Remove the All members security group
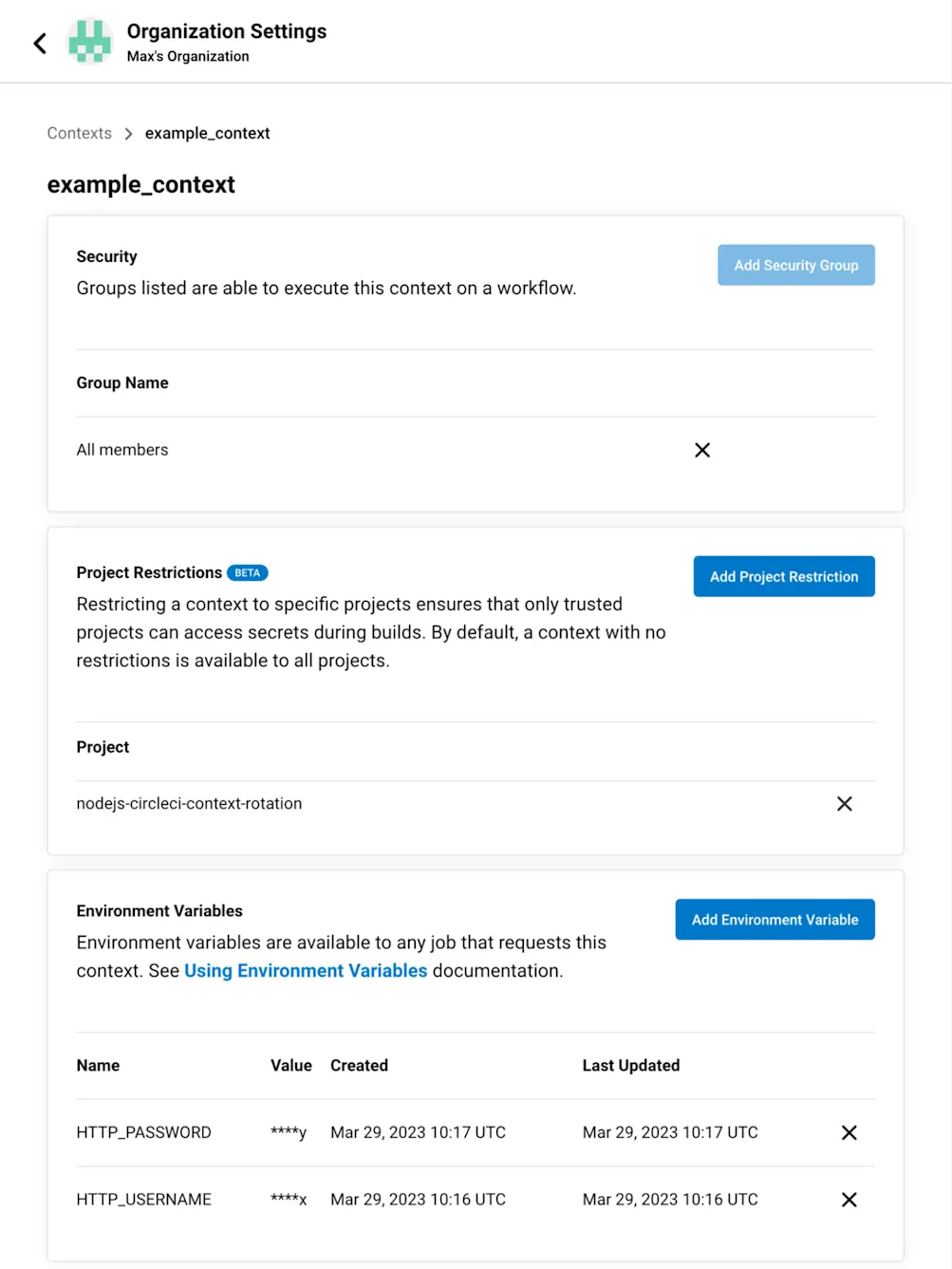 pyautogui.click(x=701, y=450)
